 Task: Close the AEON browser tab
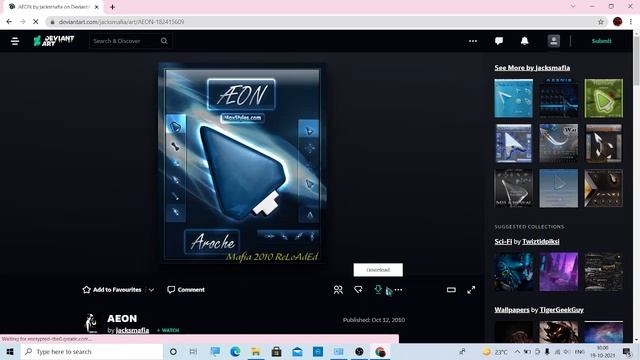[x=97, y=7]
